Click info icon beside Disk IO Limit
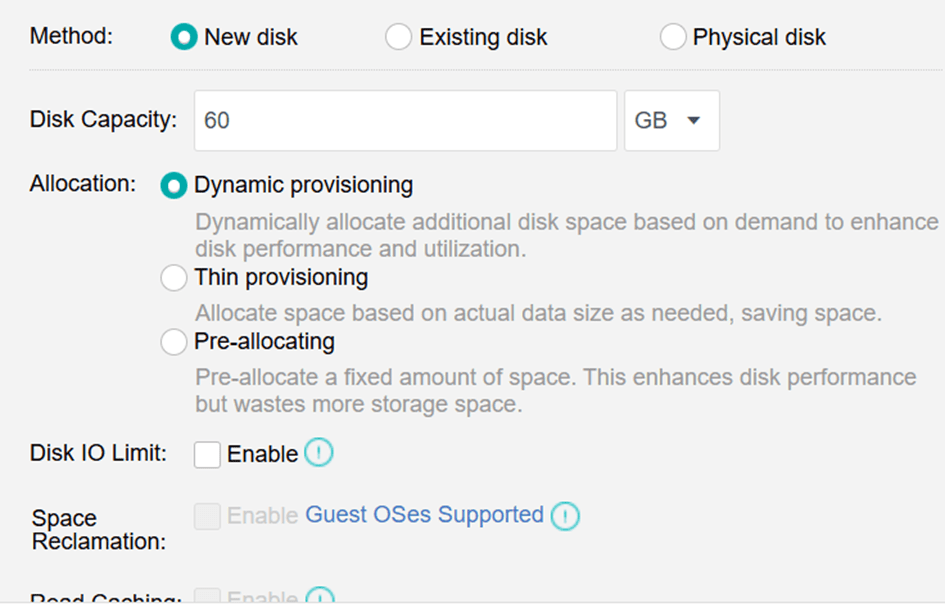 coord(318,453)
